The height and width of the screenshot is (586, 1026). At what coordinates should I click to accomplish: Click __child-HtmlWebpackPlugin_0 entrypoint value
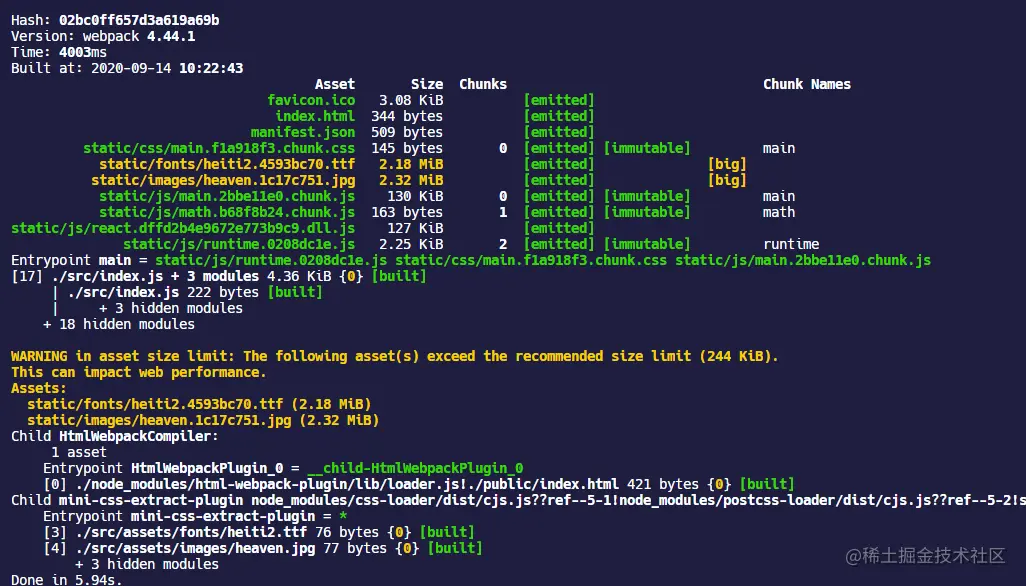[x=416, y=468]
